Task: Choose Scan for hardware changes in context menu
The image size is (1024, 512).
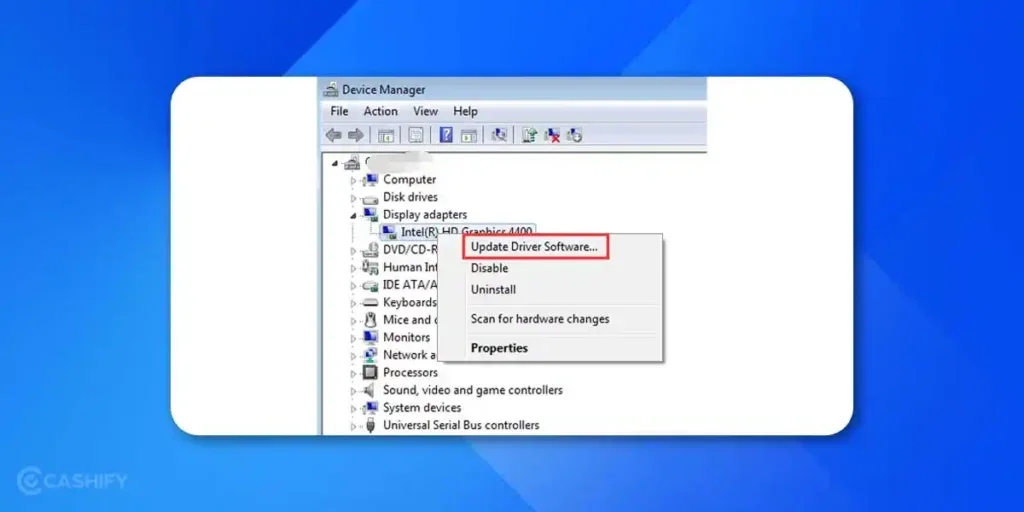Action: (540, 319)
